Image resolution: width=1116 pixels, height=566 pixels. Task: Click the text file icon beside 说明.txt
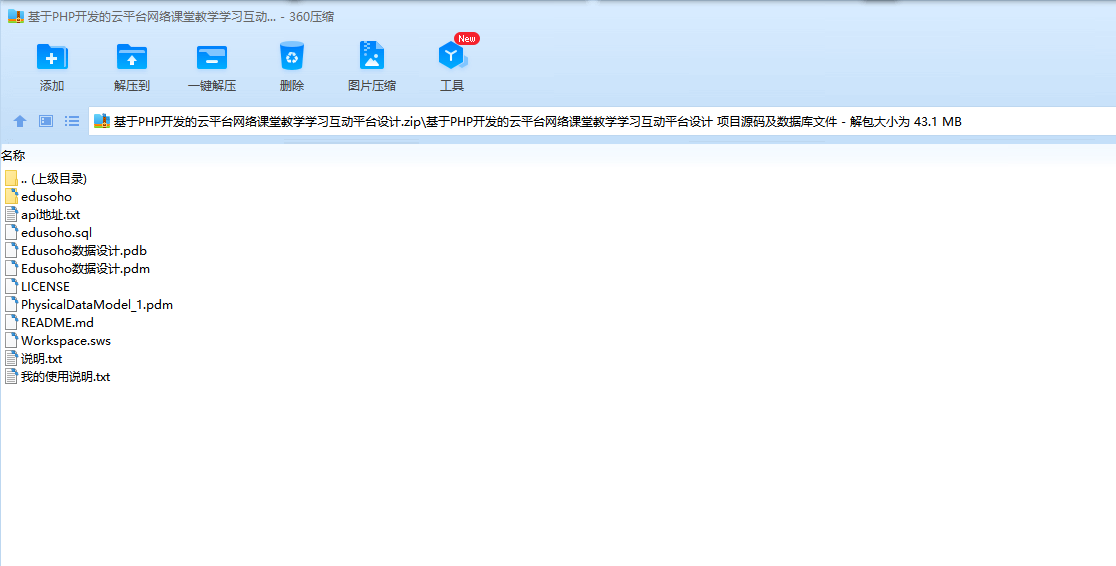(x=11, y=358)
